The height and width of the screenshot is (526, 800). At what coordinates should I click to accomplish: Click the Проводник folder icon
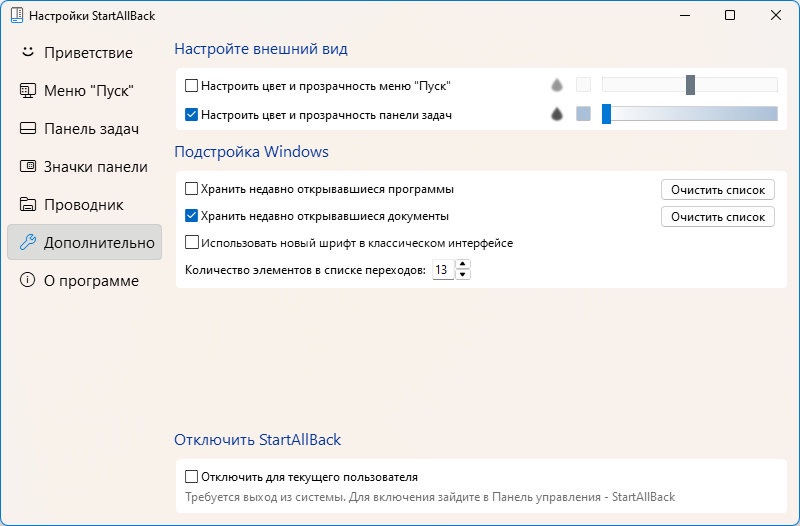28,204
